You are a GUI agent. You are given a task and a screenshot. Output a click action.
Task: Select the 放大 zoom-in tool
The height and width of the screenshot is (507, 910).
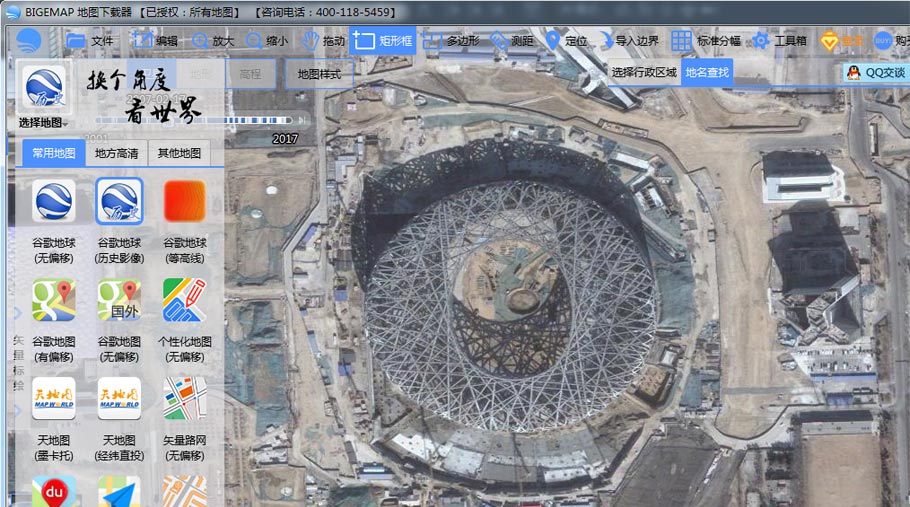click(x=213, y=41)
